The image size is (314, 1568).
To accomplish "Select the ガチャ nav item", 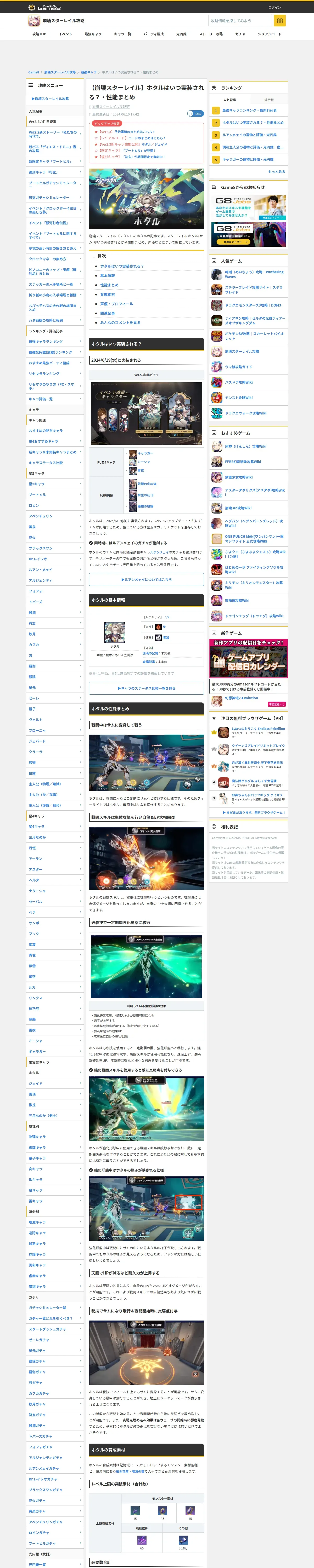I will point(240,34).
